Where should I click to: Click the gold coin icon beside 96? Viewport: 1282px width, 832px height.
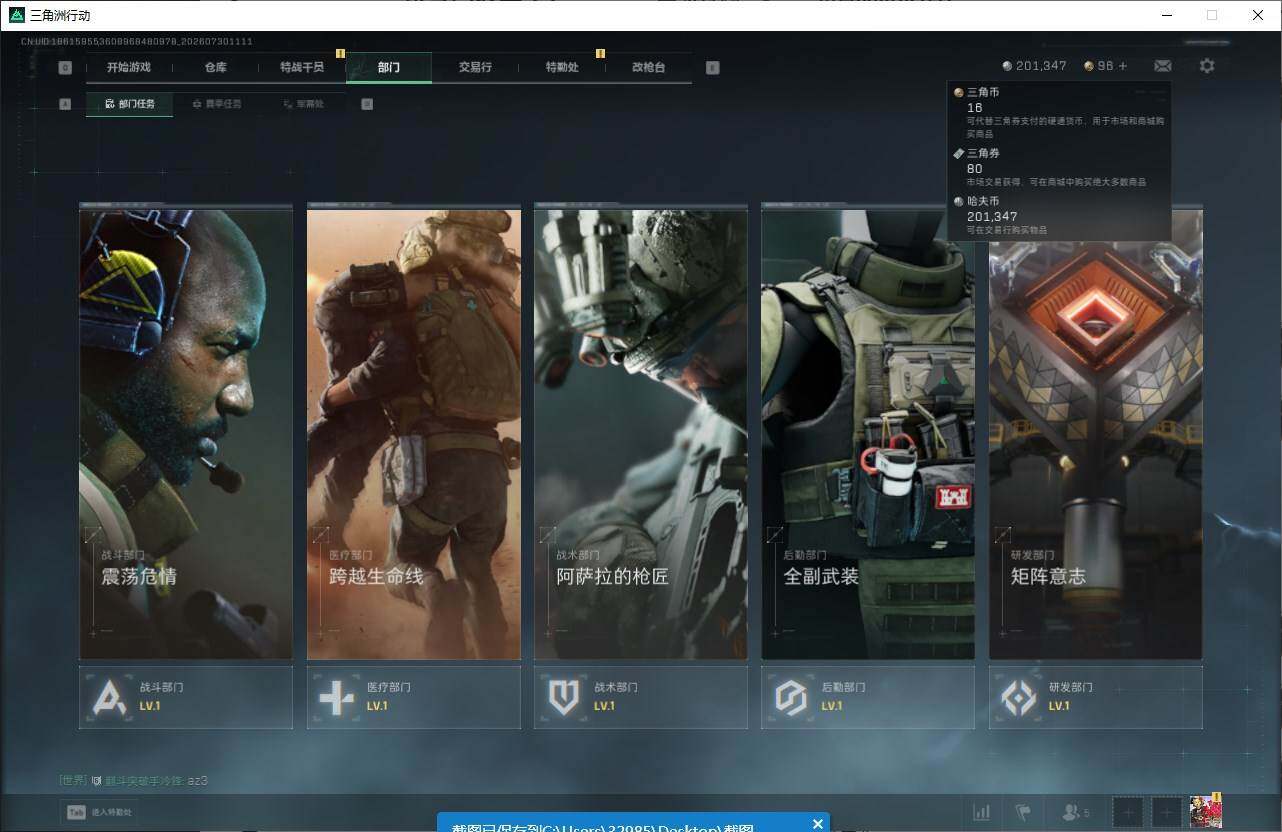pyautogui.click(x=1089, y=66)
